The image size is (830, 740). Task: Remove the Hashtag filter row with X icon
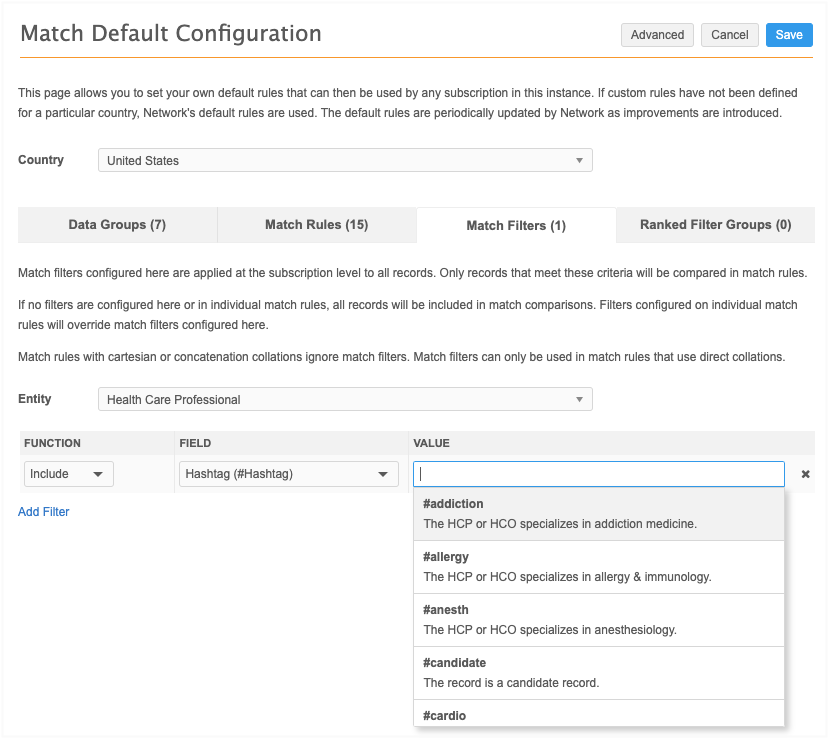(805, 474)
